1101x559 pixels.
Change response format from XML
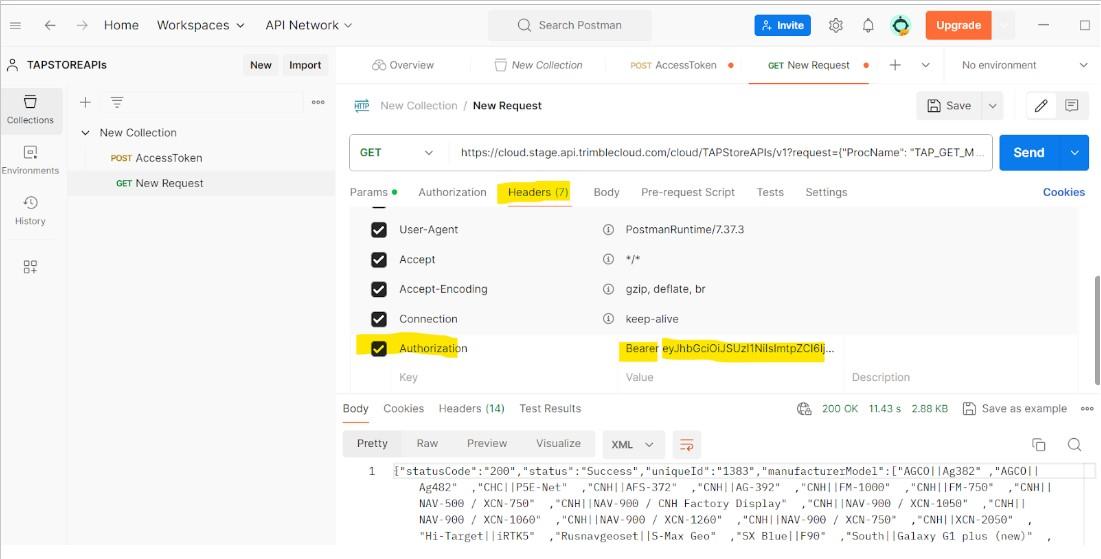point(633,445)
